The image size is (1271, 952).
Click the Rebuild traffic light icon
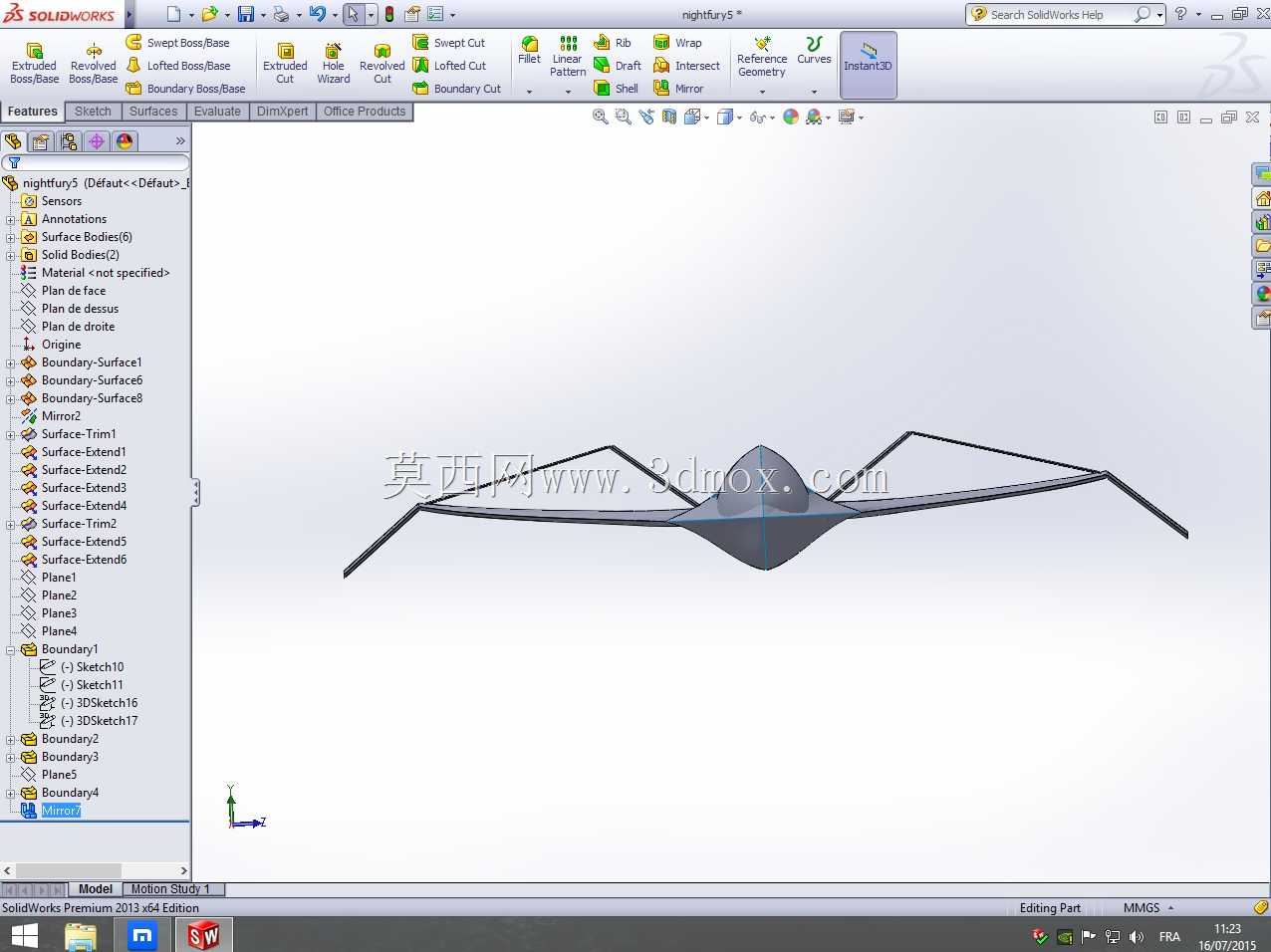389,14
